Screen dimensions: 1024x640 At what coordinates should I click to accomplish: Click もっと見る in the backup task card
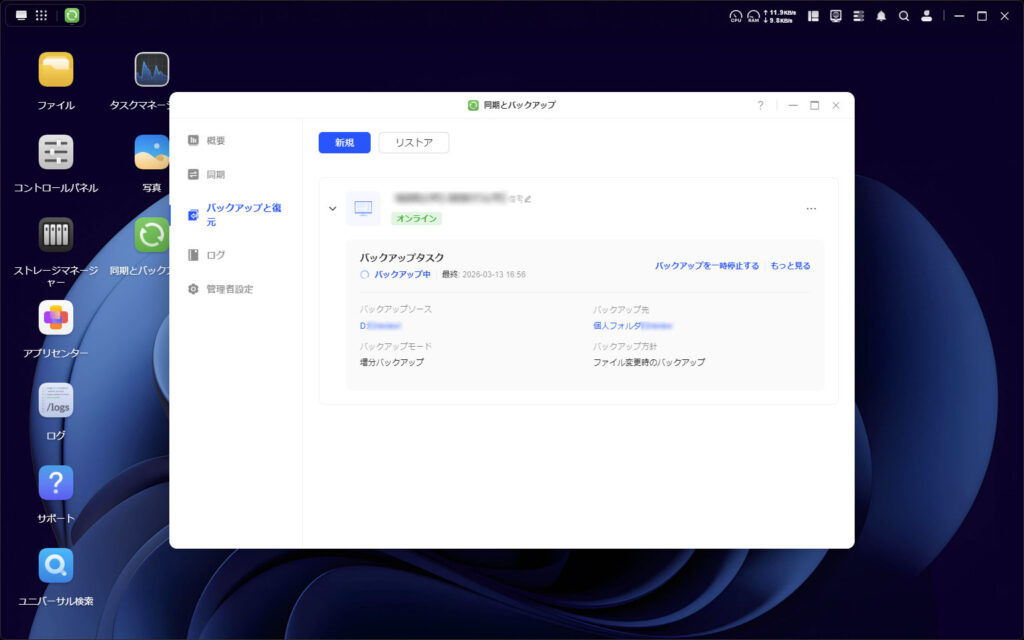(793, 264)
